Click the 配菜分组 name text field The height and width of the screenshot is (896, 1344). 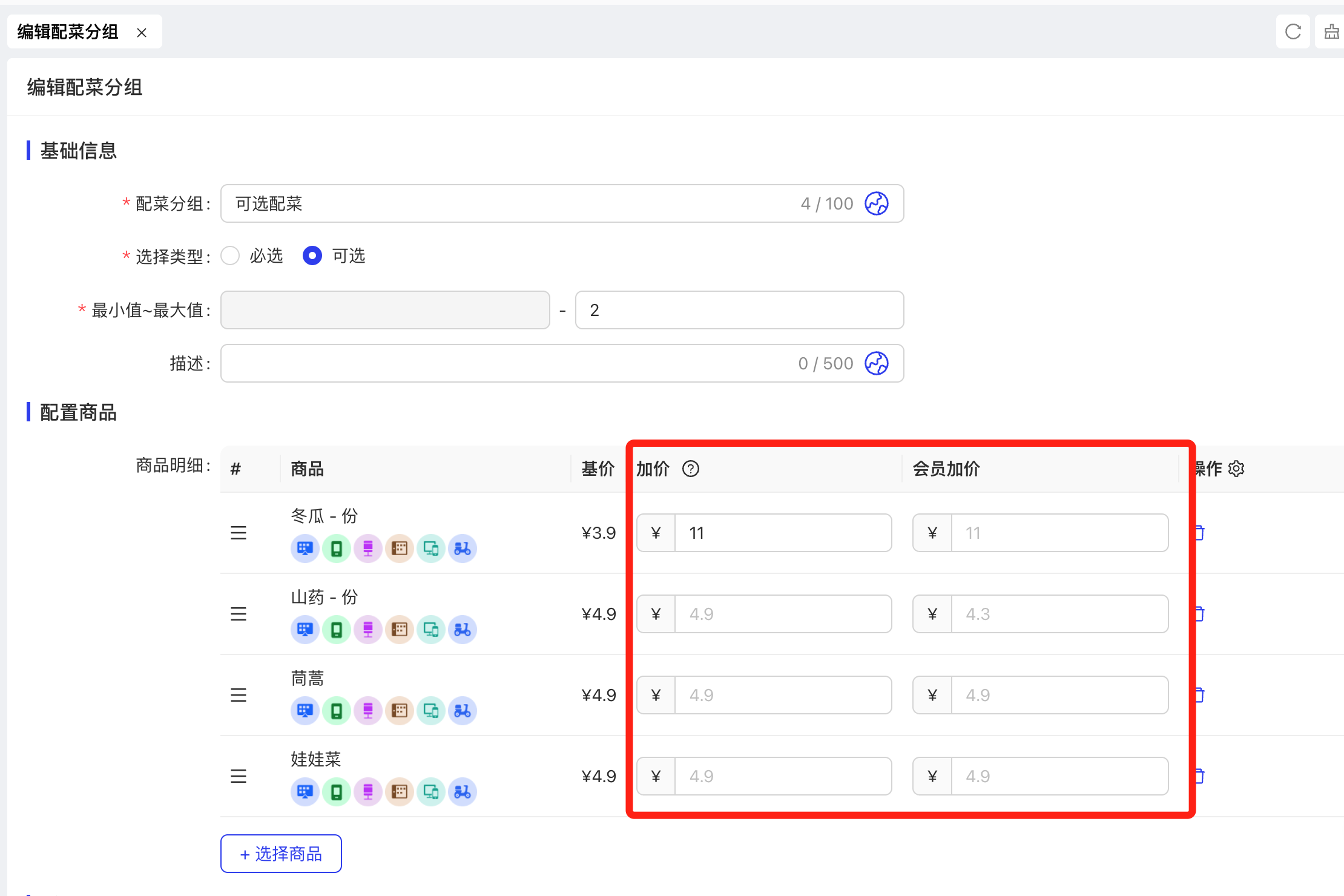(509, 203)
